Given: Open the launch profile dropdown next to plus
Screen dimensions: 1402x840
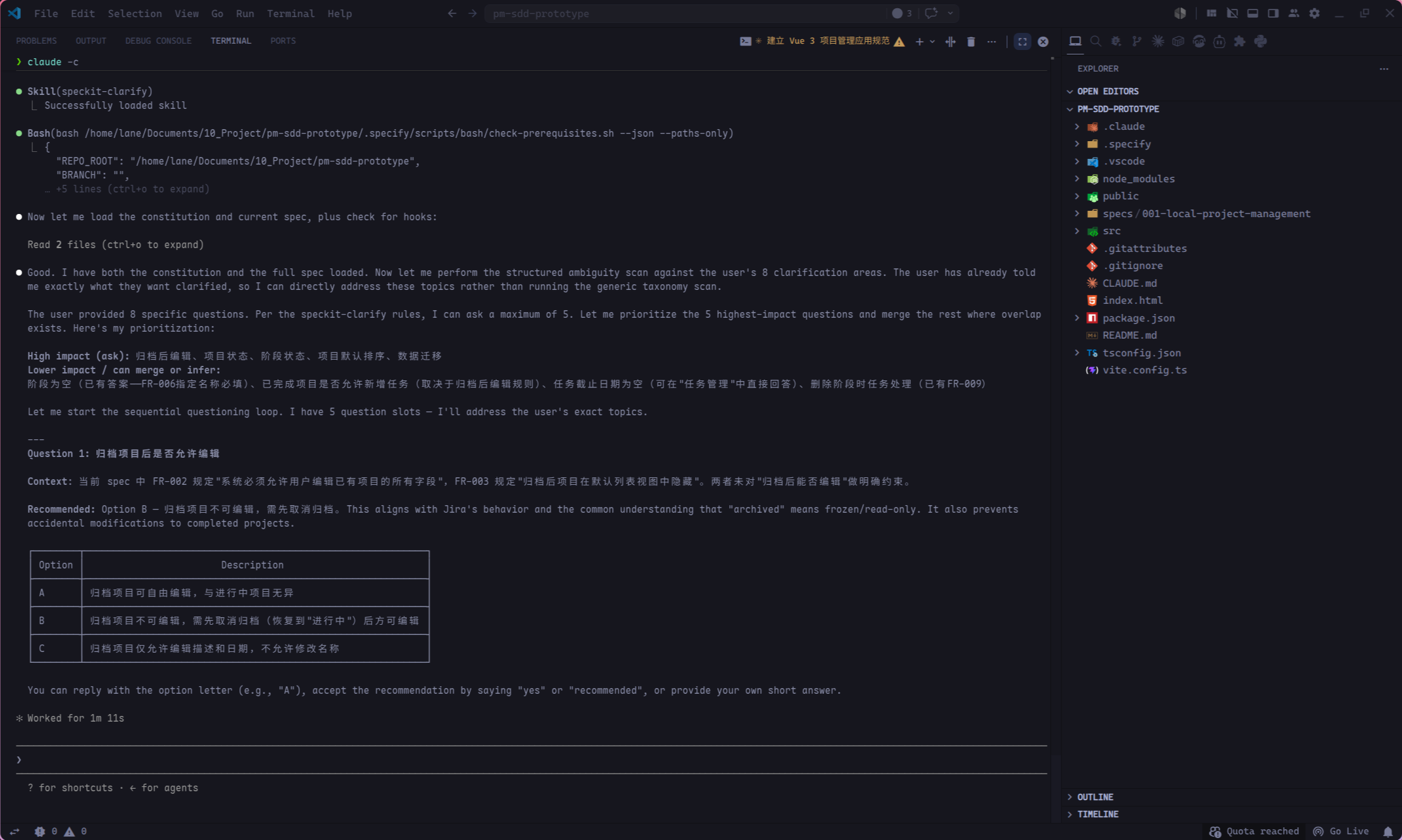Looking at the screenshot, I should point(932,41).
